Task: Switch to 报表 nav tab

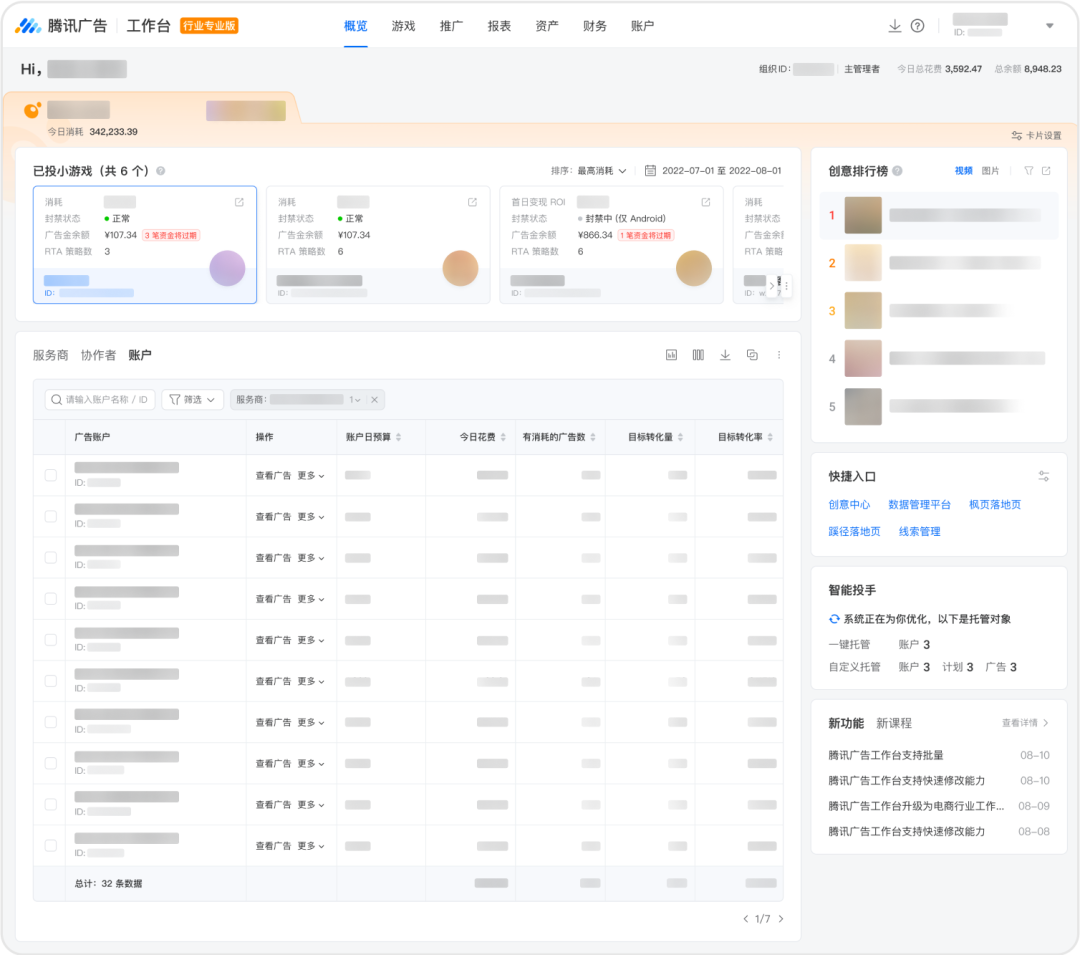Action: (499, 26)
